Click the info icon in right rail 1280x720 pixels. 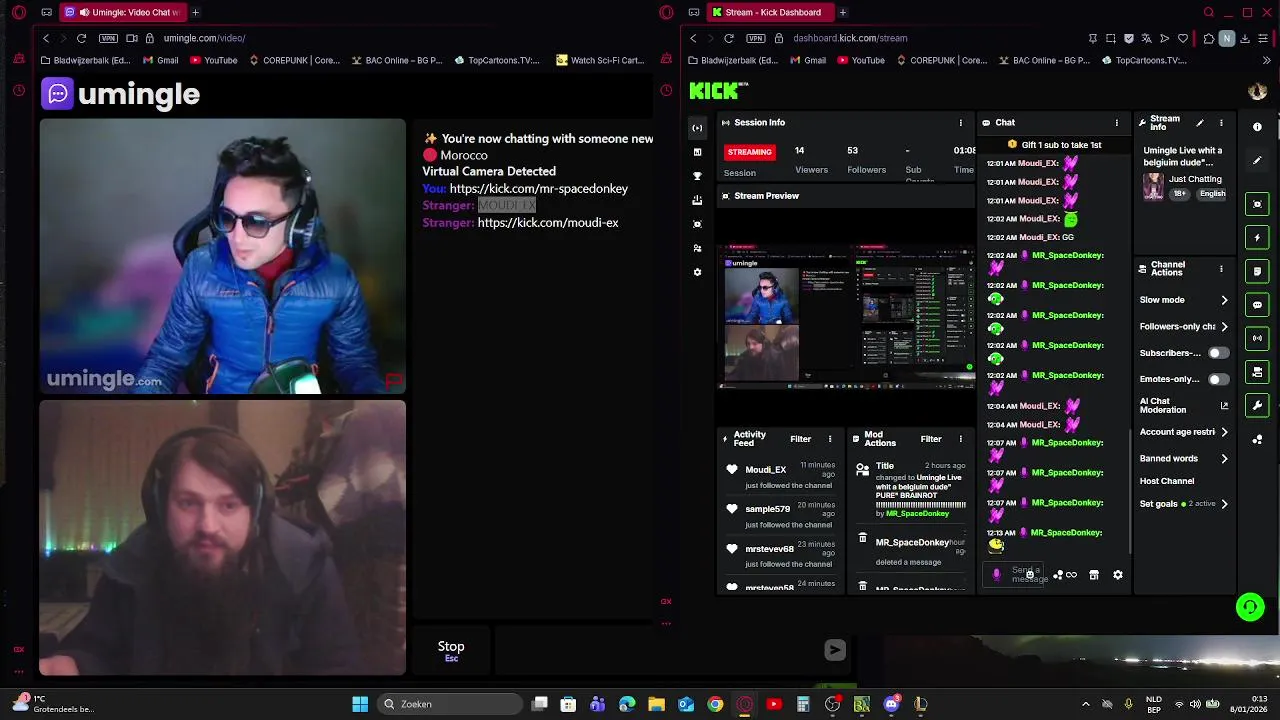pos(1257,127)
